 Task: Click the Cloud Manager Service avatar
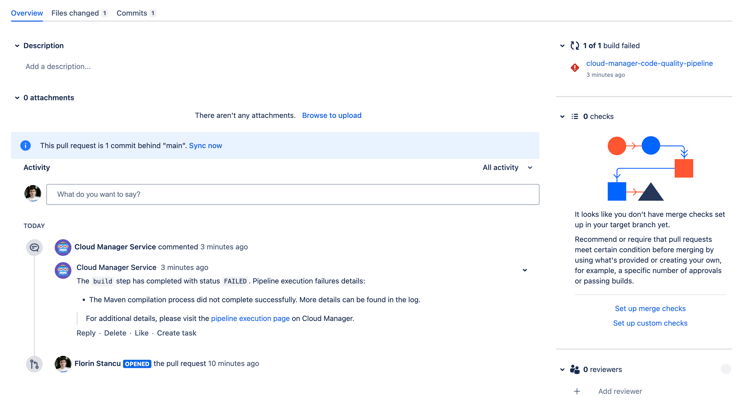tap(63, 247)
